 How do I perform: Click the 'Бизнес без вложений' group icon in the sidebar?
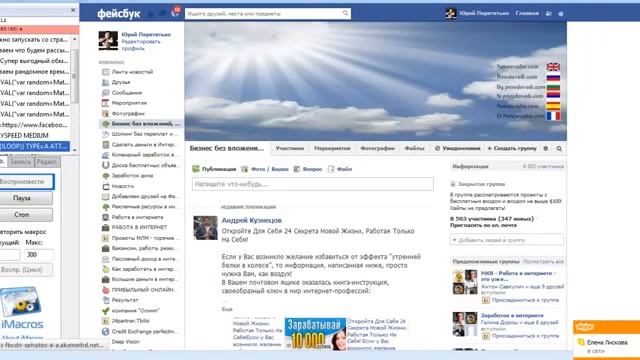105,124
